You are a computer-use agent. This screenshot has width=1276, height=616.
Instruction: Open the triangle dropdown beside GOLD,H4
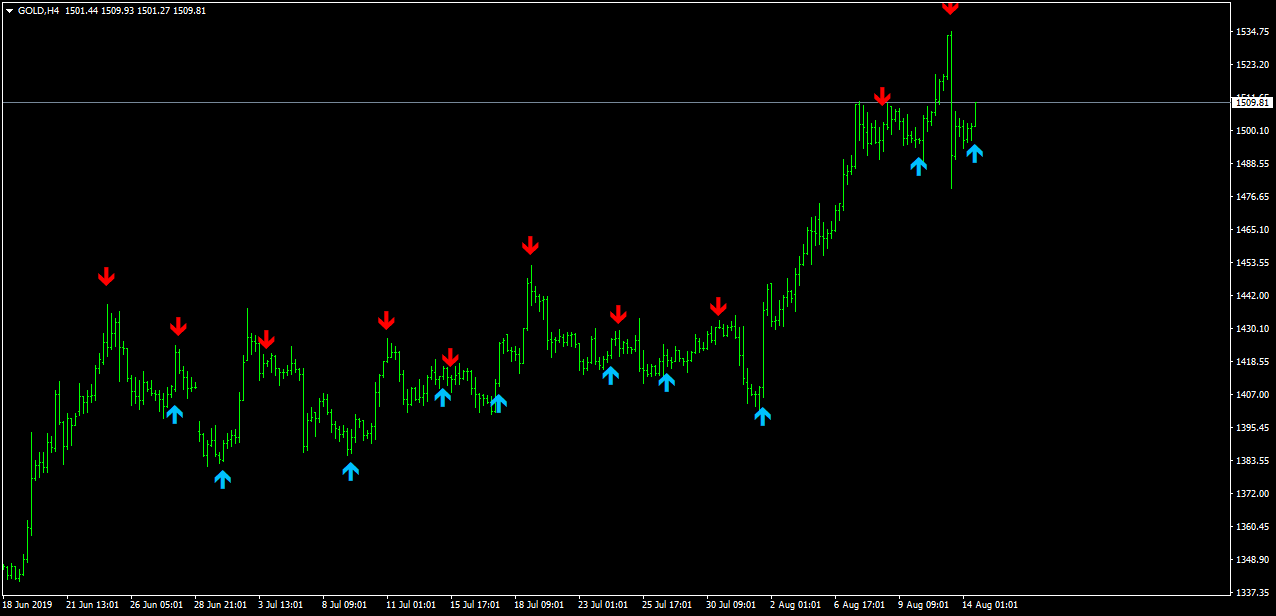(9, 10)
